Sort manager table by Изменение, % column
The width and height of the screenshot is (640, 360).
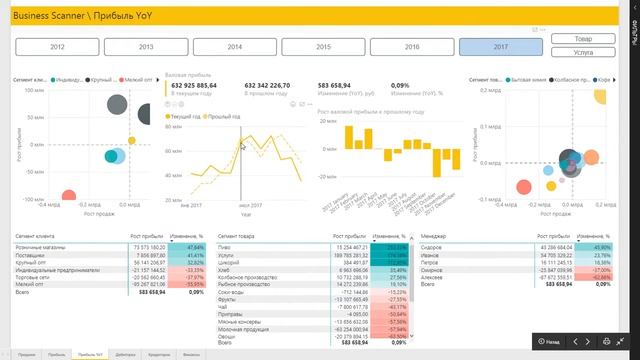click(x=593, y=236)
